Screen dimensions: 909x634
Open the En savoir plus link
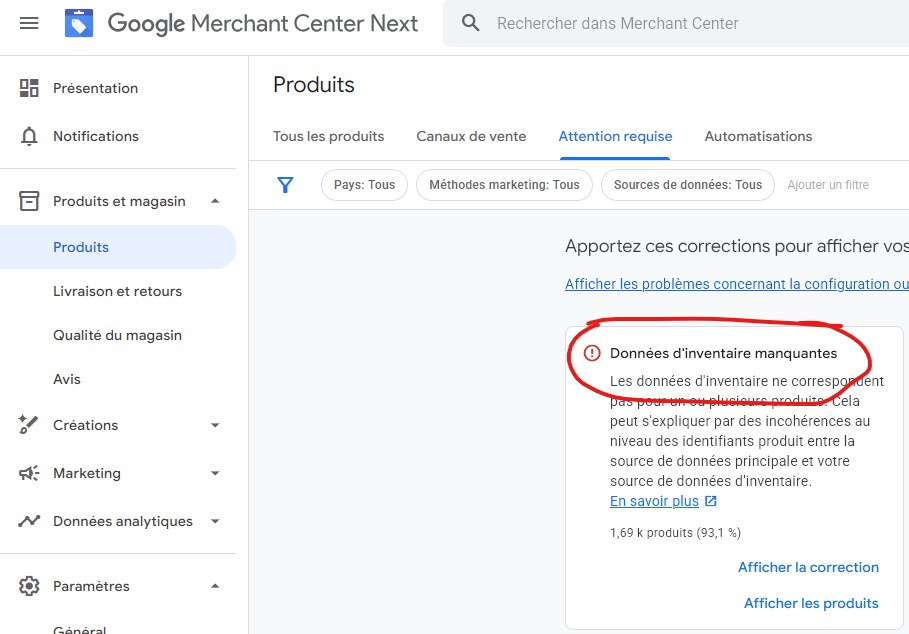654,501
